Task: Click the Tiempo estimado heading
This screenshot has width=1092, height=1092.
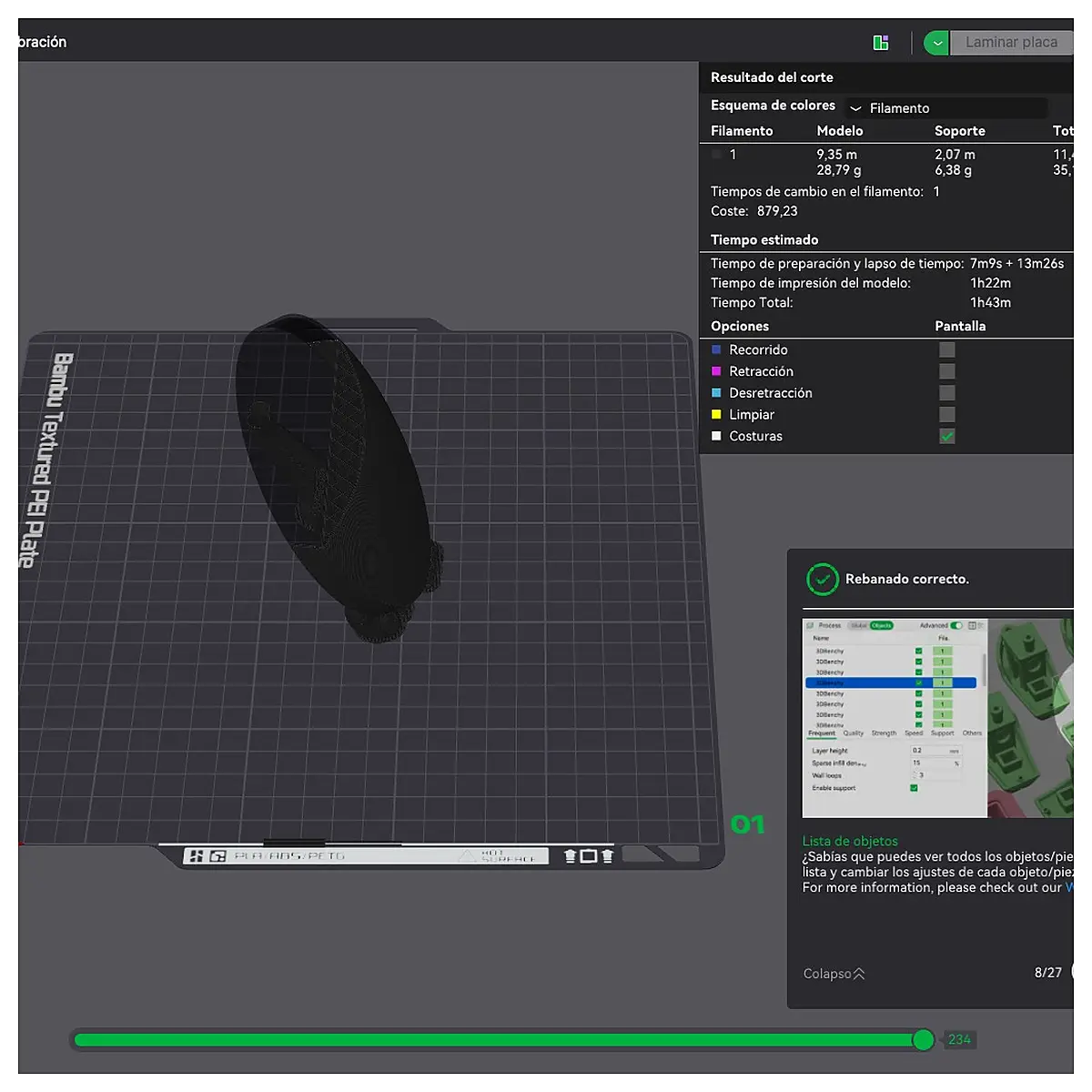Action: [x=764, y=240]
